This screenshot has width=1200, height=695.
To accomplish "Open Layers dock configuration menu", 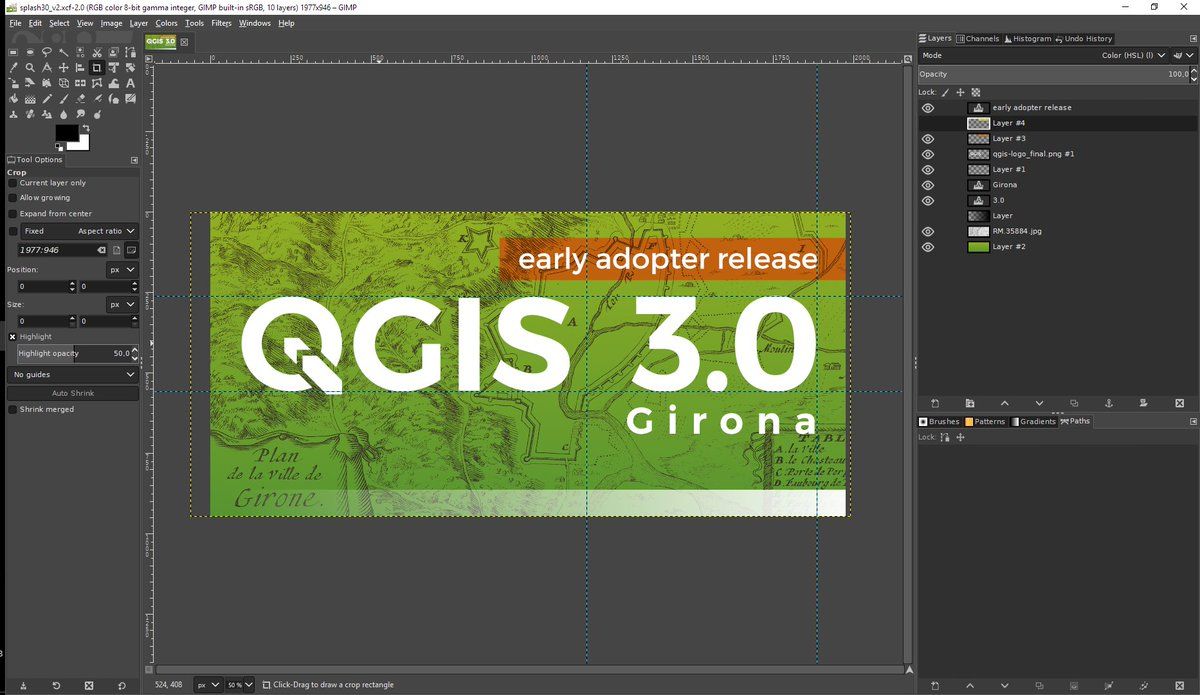I will [x=1193, y=39].
